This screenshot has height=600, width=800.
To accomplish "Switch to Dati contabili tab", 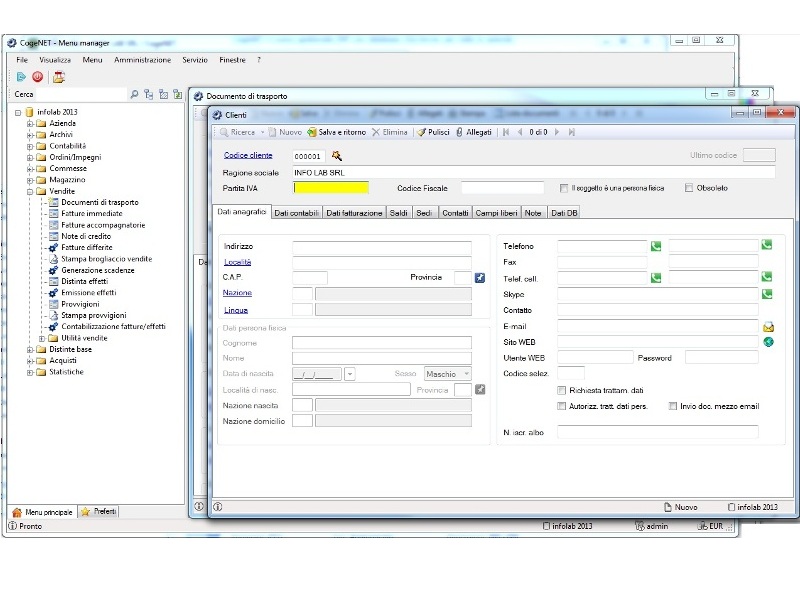I will click(296, 213).
